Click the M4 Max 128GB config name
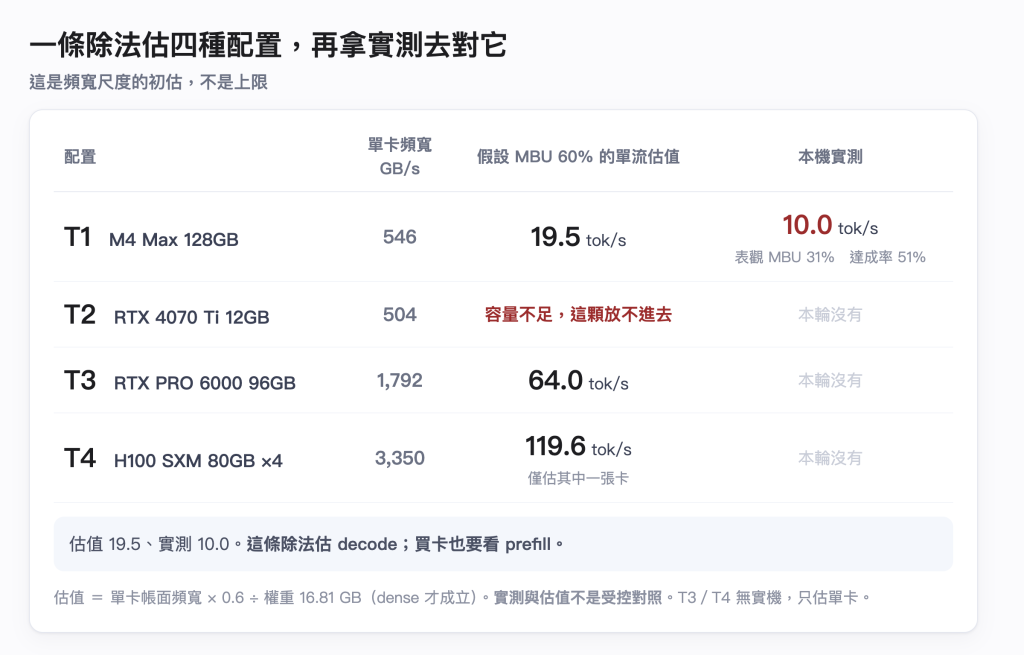The image size is (1024, 655). [x=174, y=240]
